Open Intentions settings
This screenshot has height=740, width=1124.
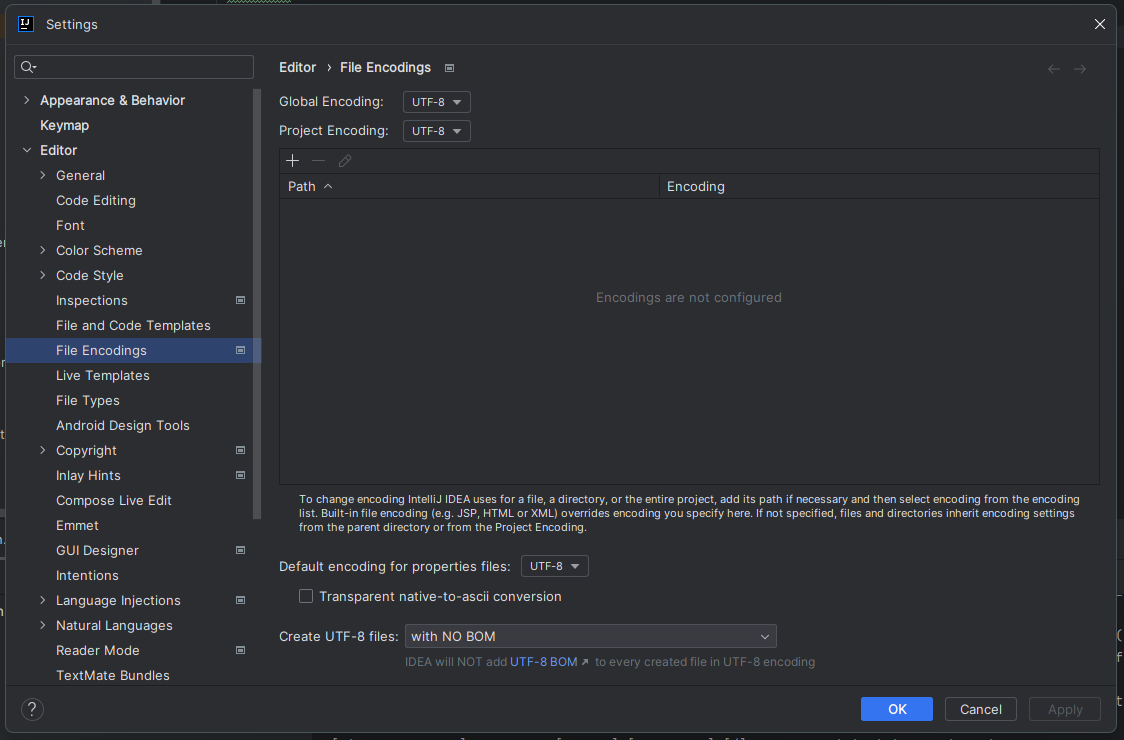(x=87, y=576)
